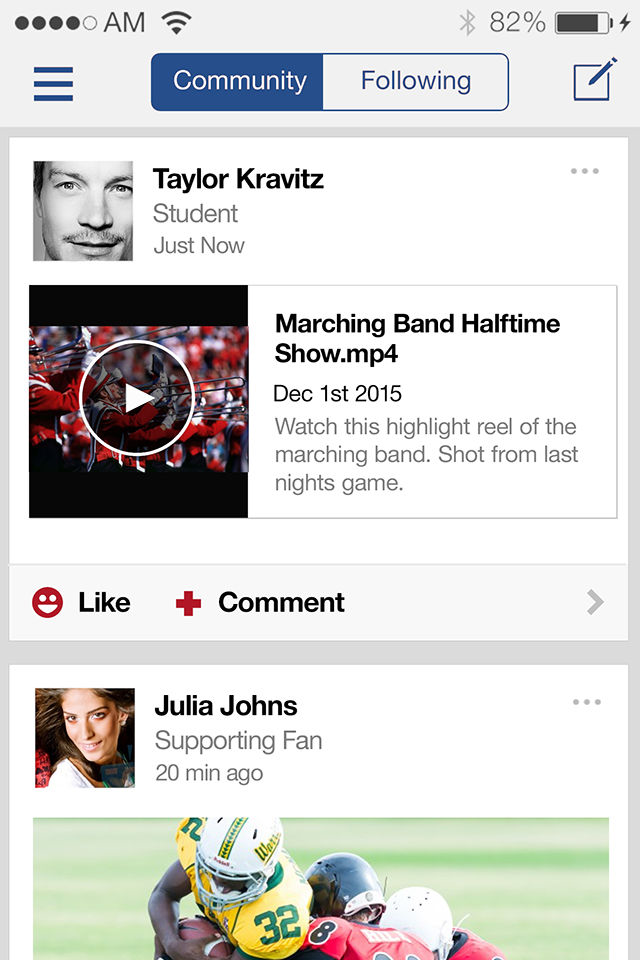Open Julia Johns's profile photo
The height and width of the screenshot is (960, 640).
pyautogui.click(x=85, y=738)
